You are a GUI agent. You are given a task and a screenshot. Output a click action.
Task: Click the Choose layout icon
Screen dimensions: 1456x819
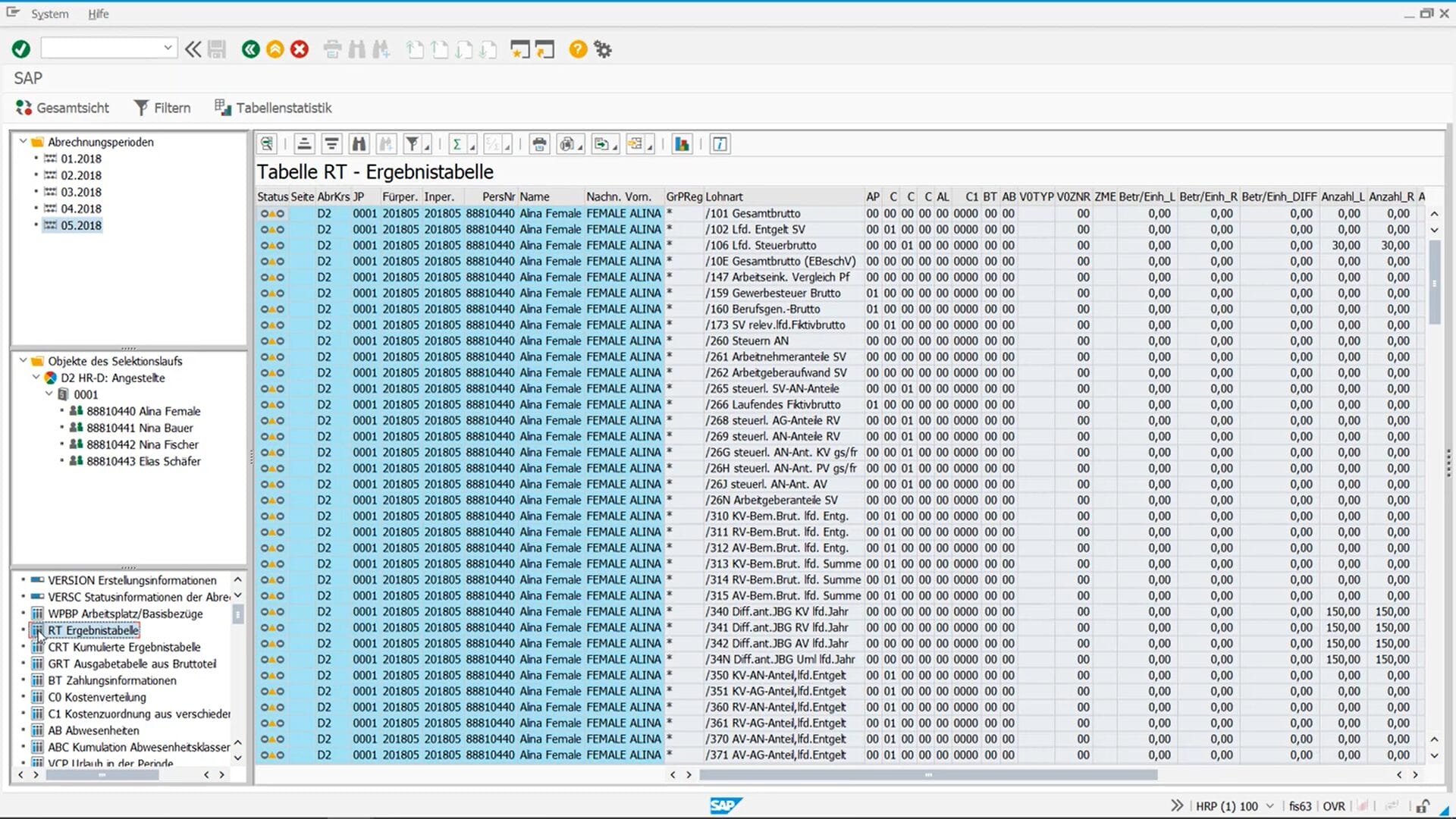coord(635,144)
